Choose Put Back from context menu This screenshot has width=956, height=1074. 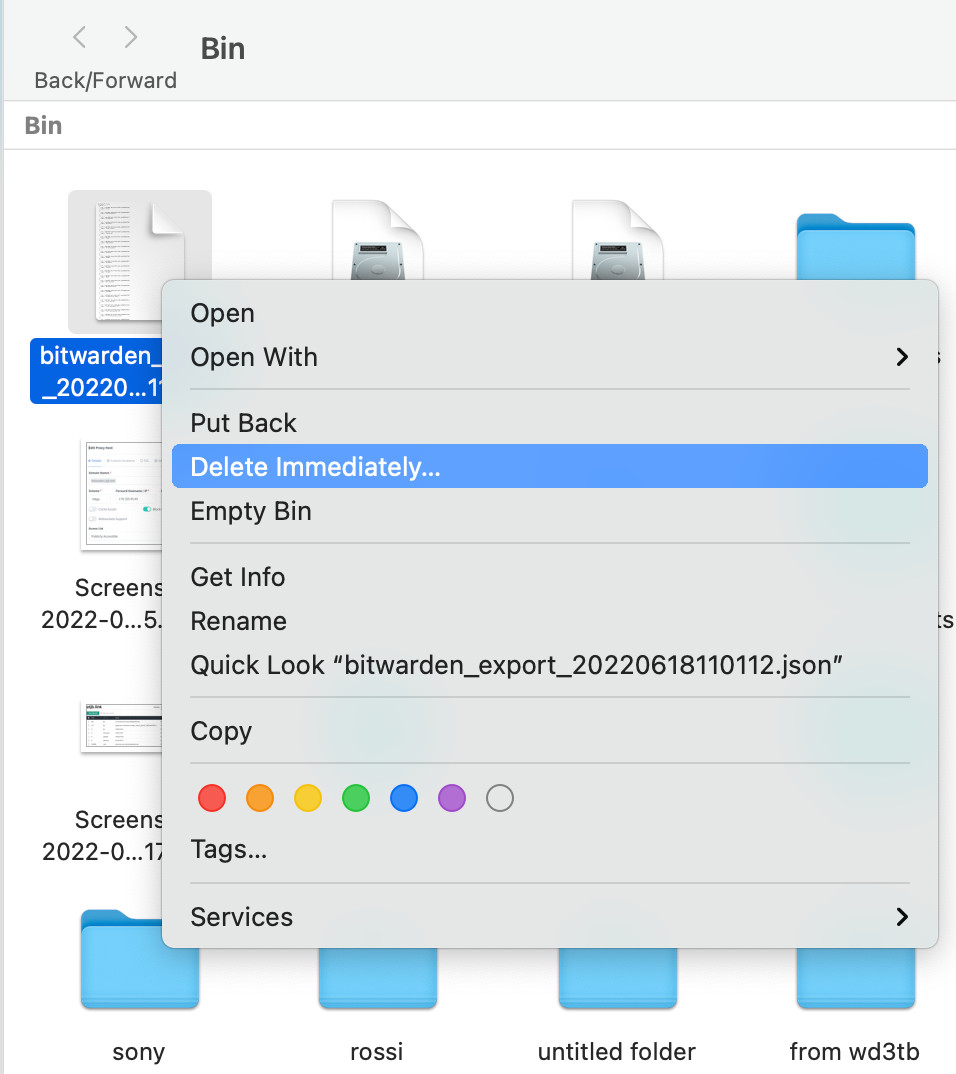244,423
